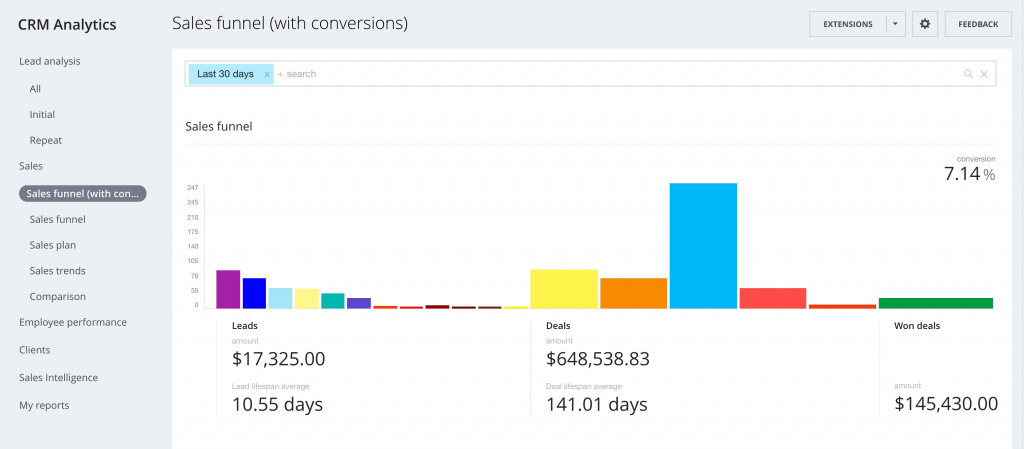Open the Initial leads report

click(x=43, y=115)
